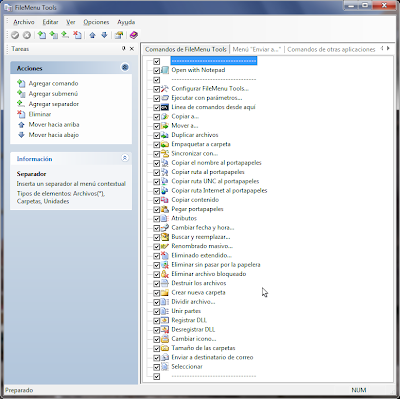
Task: Uncheck the Seleccionar checkbox
Action: pyautogui.click(x=157, y=367)
